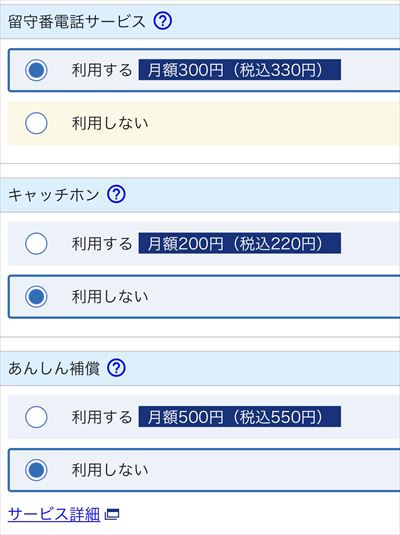
Task: Open help icon for 留守番電話サービス
Action: click(162, 21)
